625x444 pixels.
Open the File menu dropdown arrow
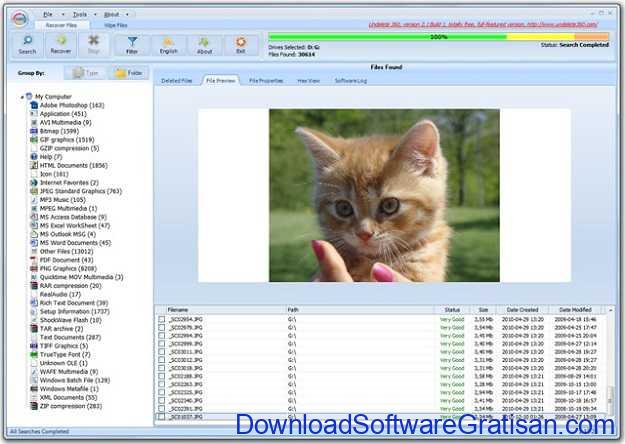[63, 14]
